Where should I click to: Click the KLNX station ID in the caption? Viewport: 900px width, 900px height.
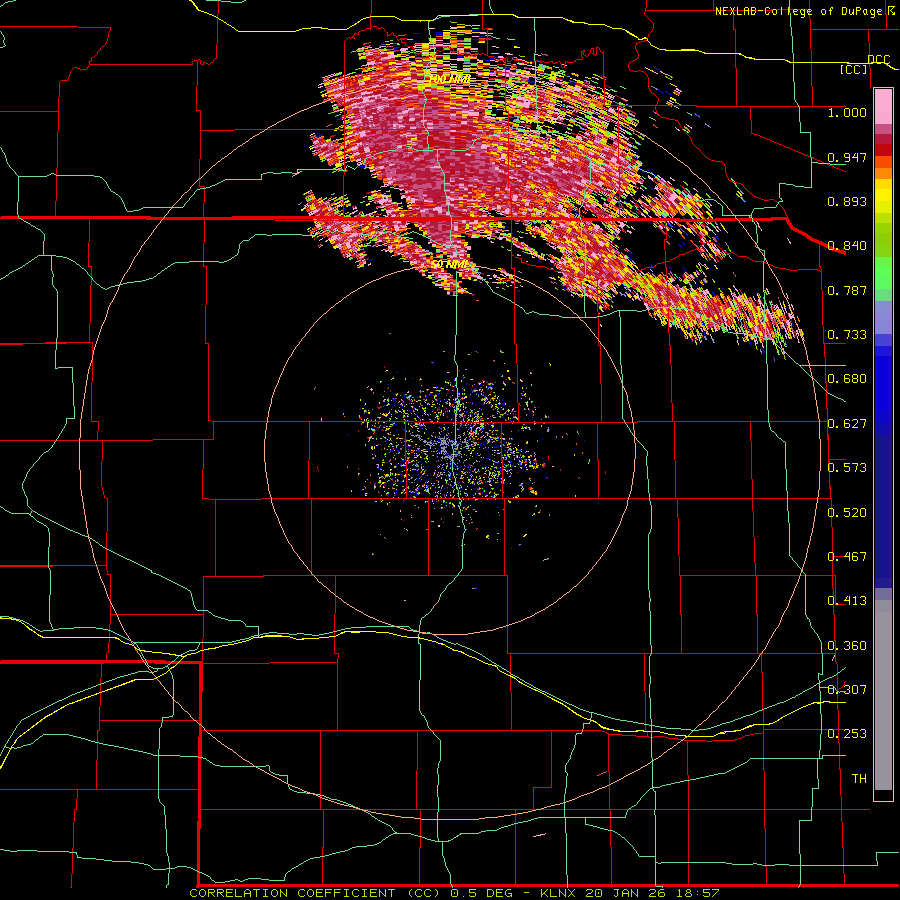click(560, 893)
